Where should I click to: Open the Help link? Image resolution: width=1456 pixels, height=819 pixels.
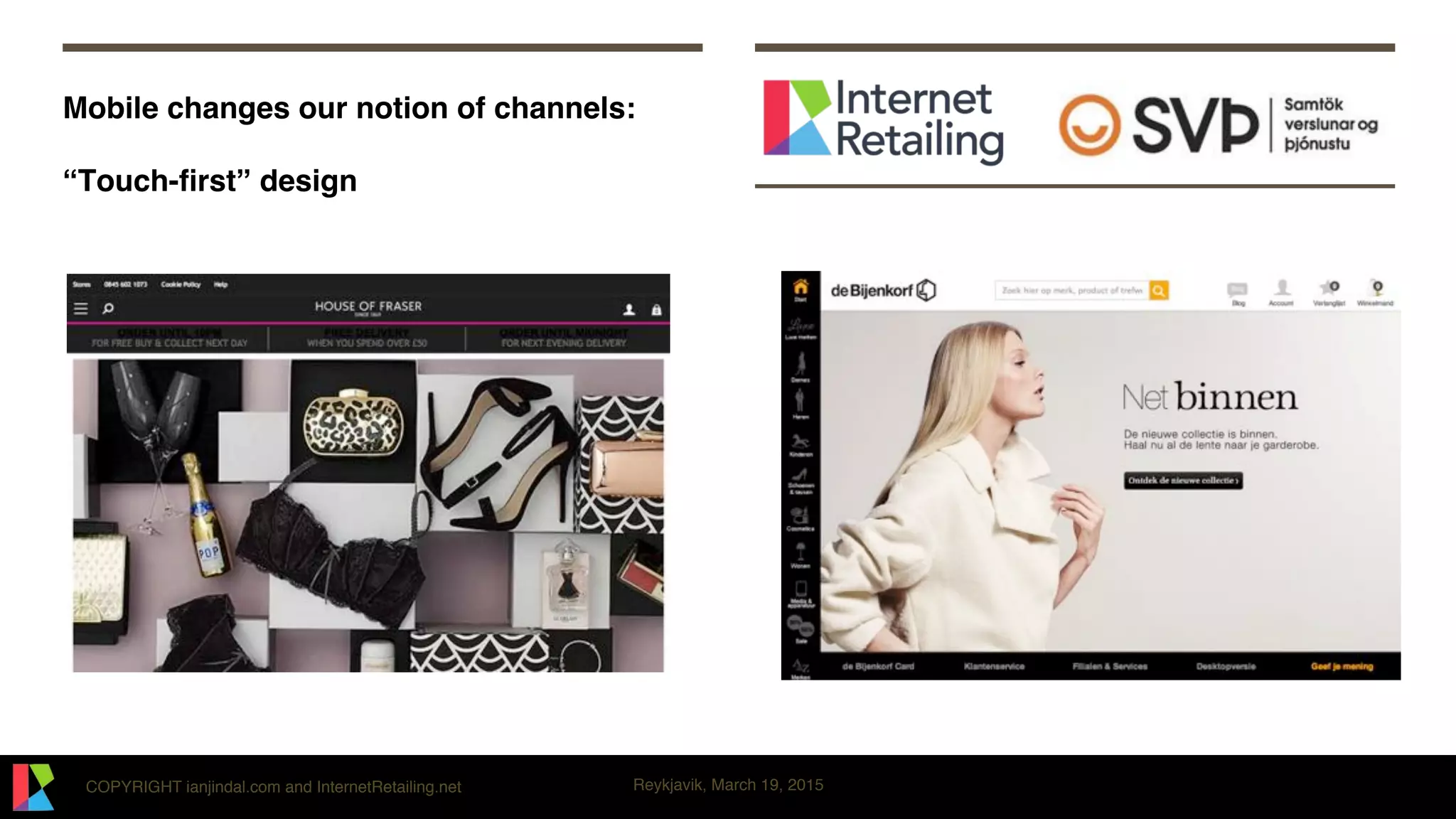pos(221,284)
